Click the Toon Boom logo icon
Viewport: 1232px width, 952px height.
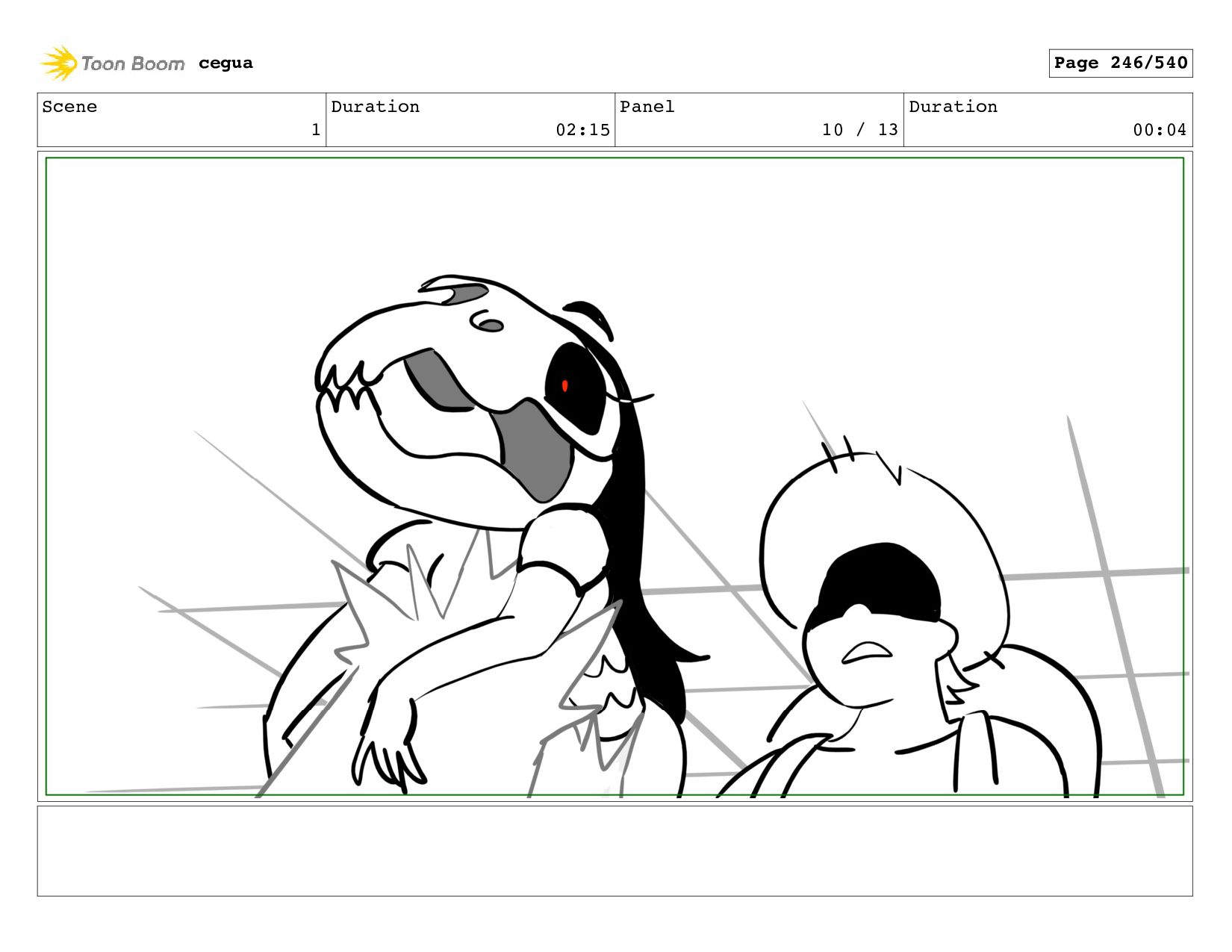59,63
